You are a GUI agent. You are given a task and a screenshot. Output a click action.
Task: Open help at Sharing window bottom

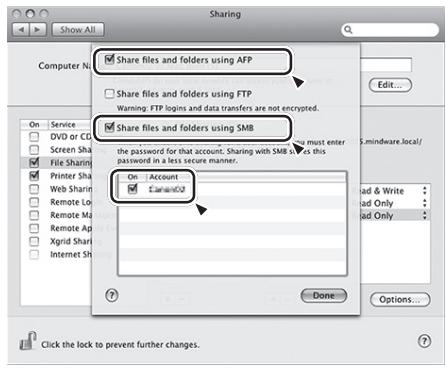pyautogui.click(x=424, y=341)
